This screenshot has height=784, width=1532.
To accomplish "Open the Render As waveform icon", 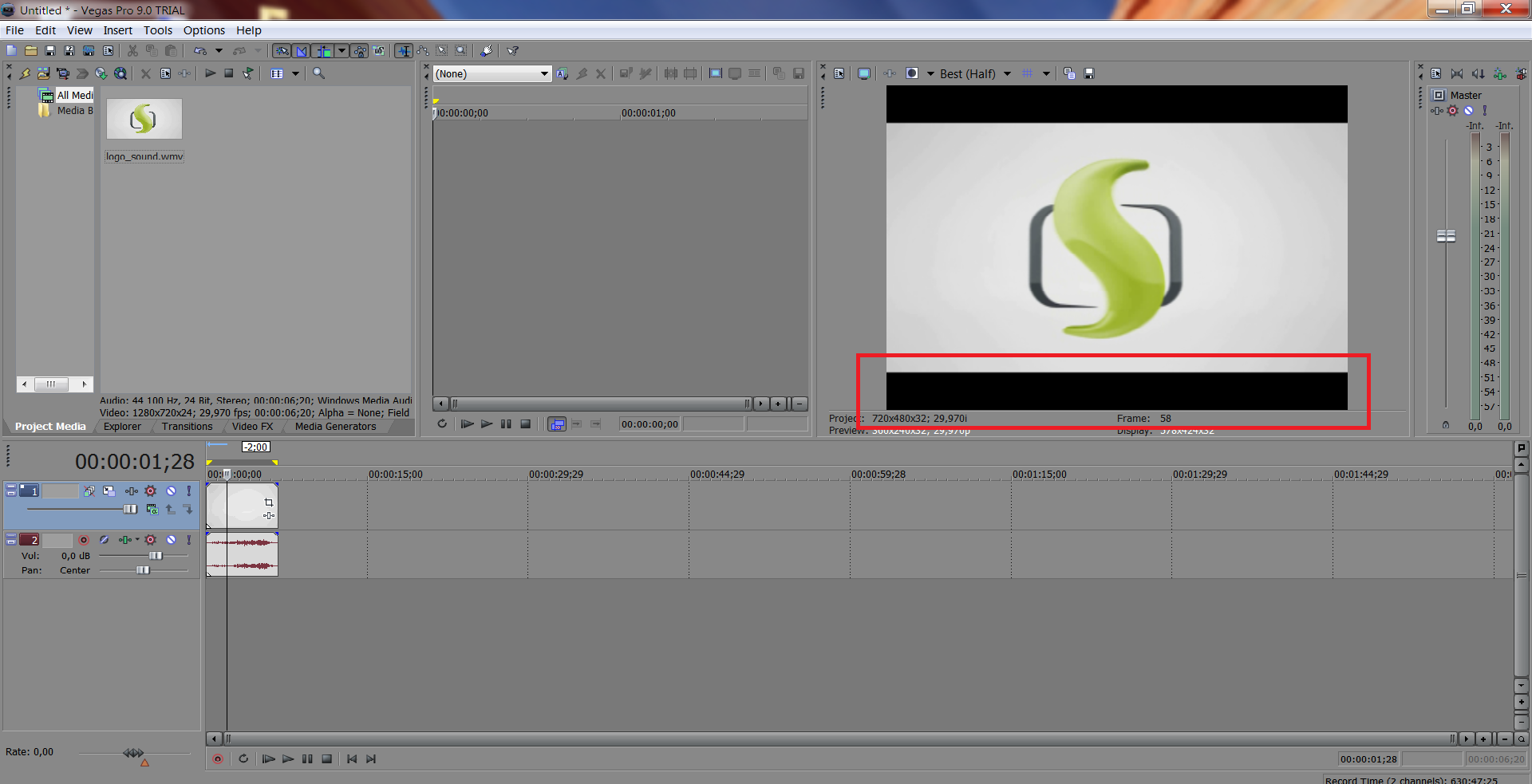I will coord(89,51).
